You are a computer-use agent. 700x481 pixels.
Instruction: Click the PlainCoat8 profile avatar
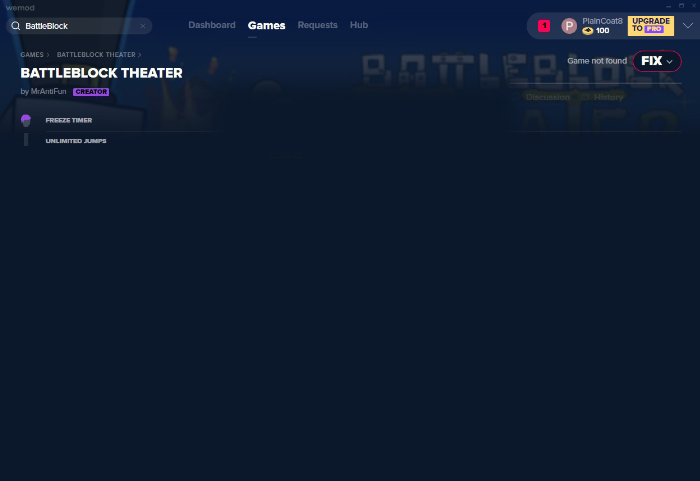pyautogui.click(x=569, y=26)
